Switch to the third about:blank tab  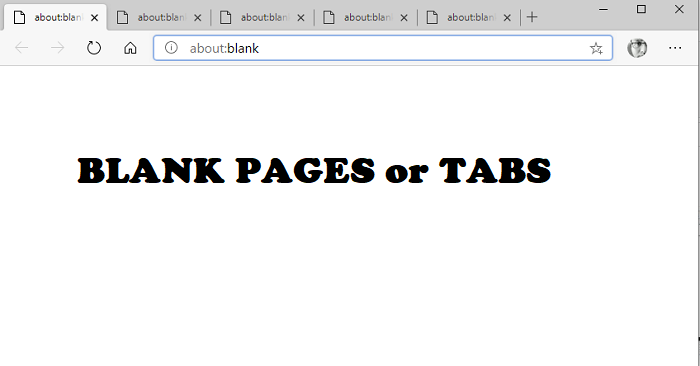click(x=262, y=17)
